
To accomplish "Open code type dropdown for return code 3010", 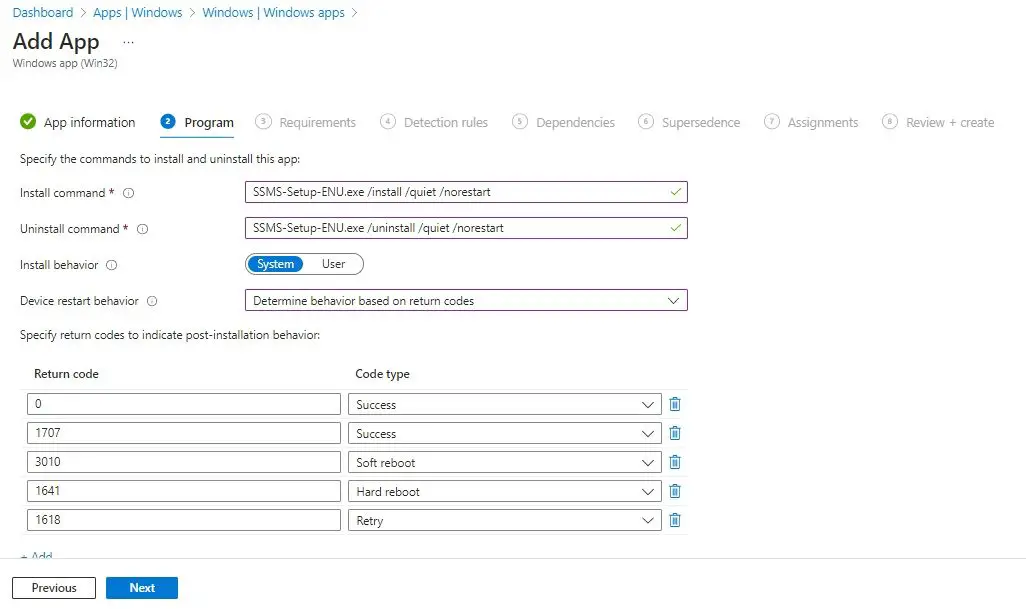I will [648, 462].
